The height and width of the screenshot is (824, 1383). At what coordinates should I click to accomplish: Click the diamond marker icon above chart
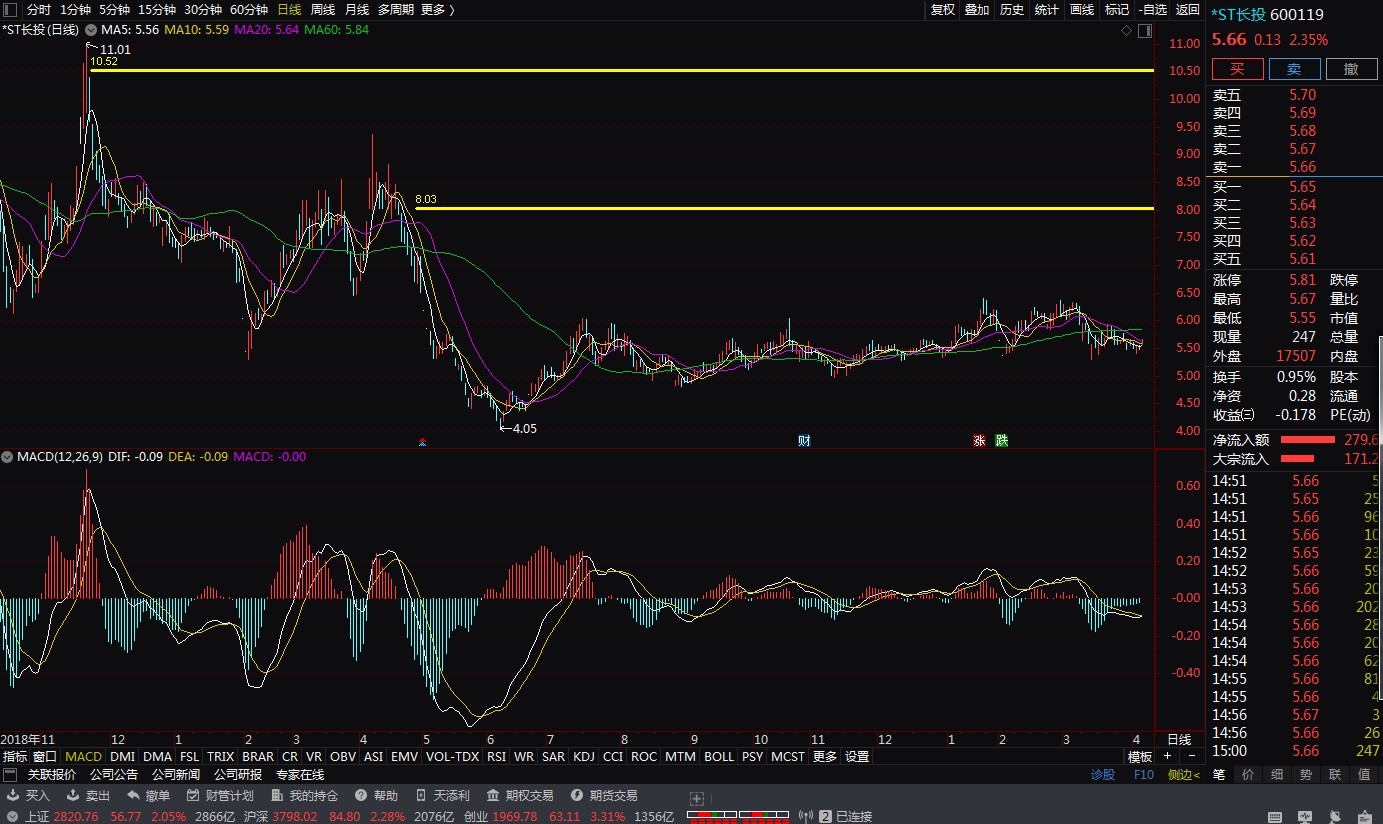point(1127,31)
